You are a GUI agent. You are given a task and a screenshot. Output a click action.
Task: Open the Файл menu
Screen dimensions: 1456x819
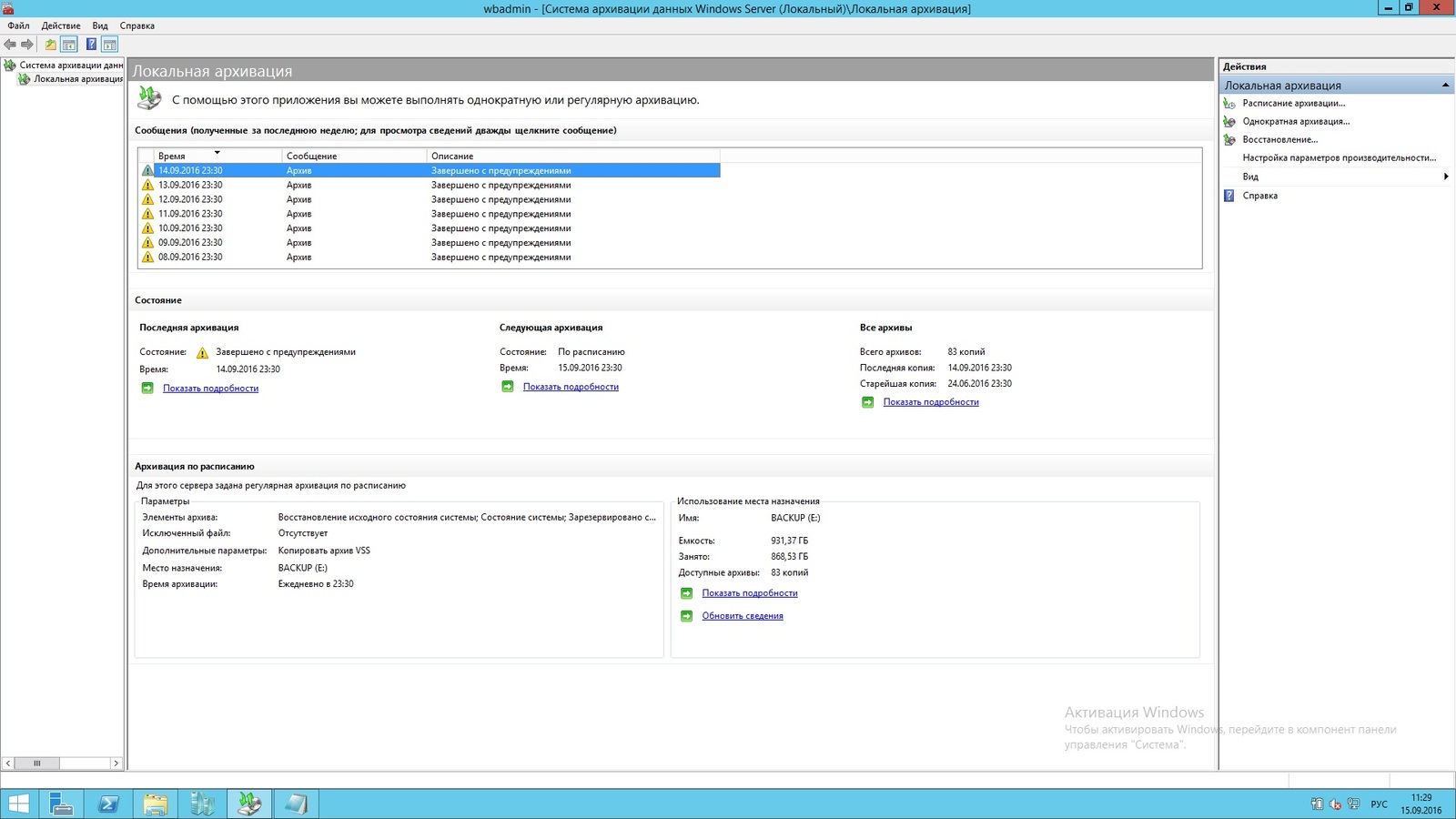18,25
